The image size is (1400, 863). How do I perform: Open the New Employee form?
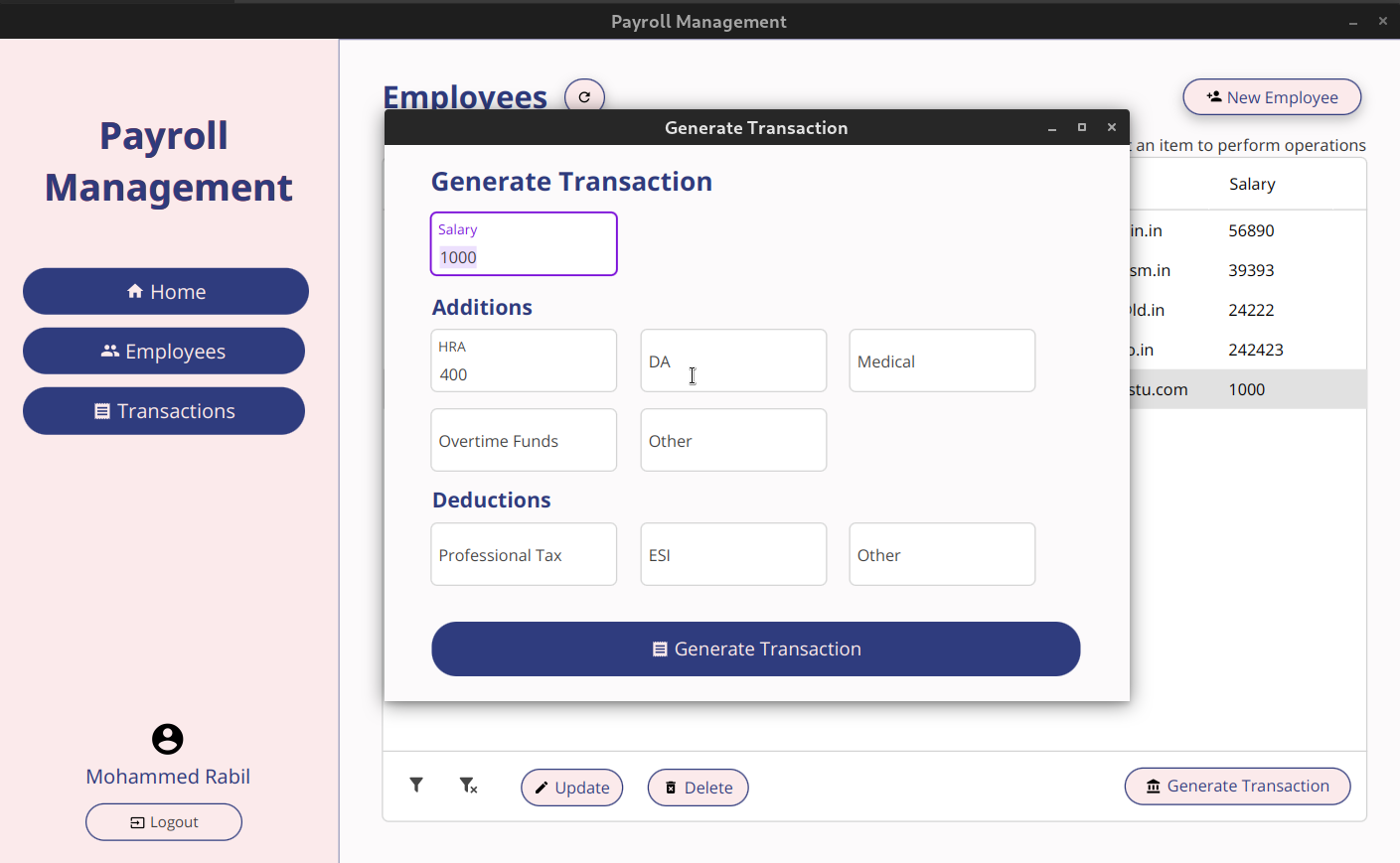coord(1272,96)
